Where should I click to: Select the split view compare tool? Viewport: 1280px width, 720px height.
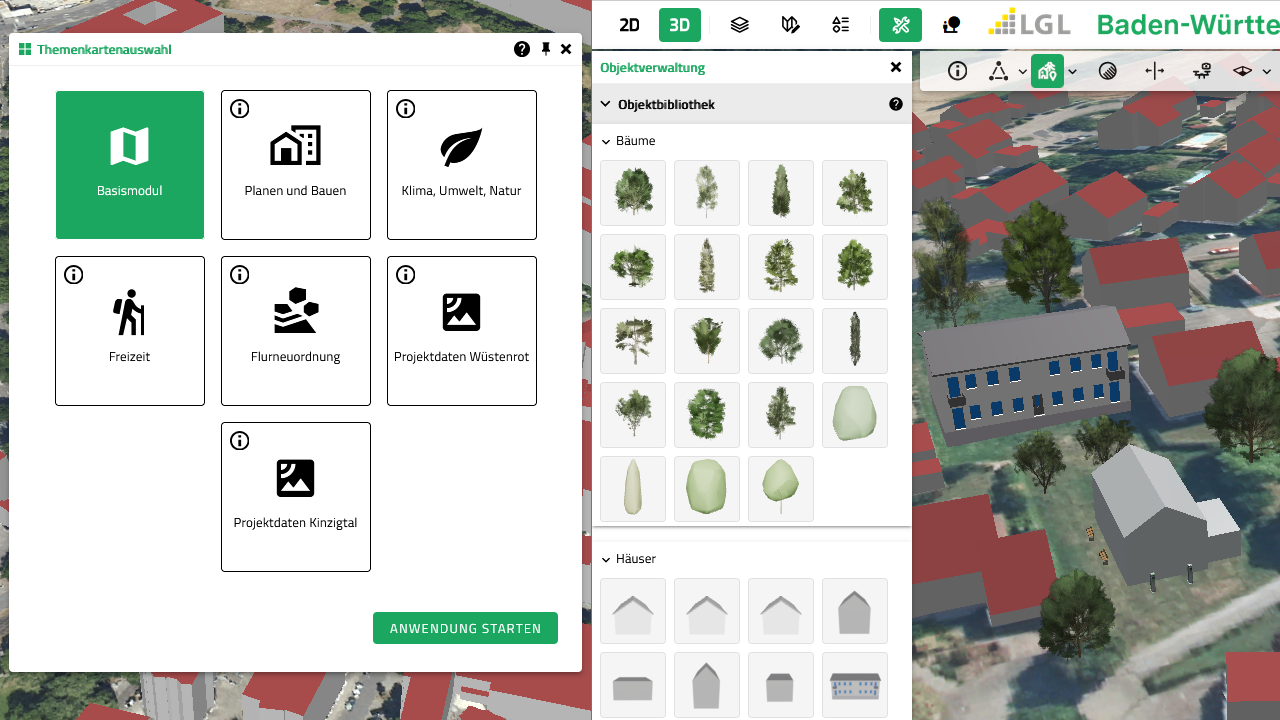coord(1154,71)
